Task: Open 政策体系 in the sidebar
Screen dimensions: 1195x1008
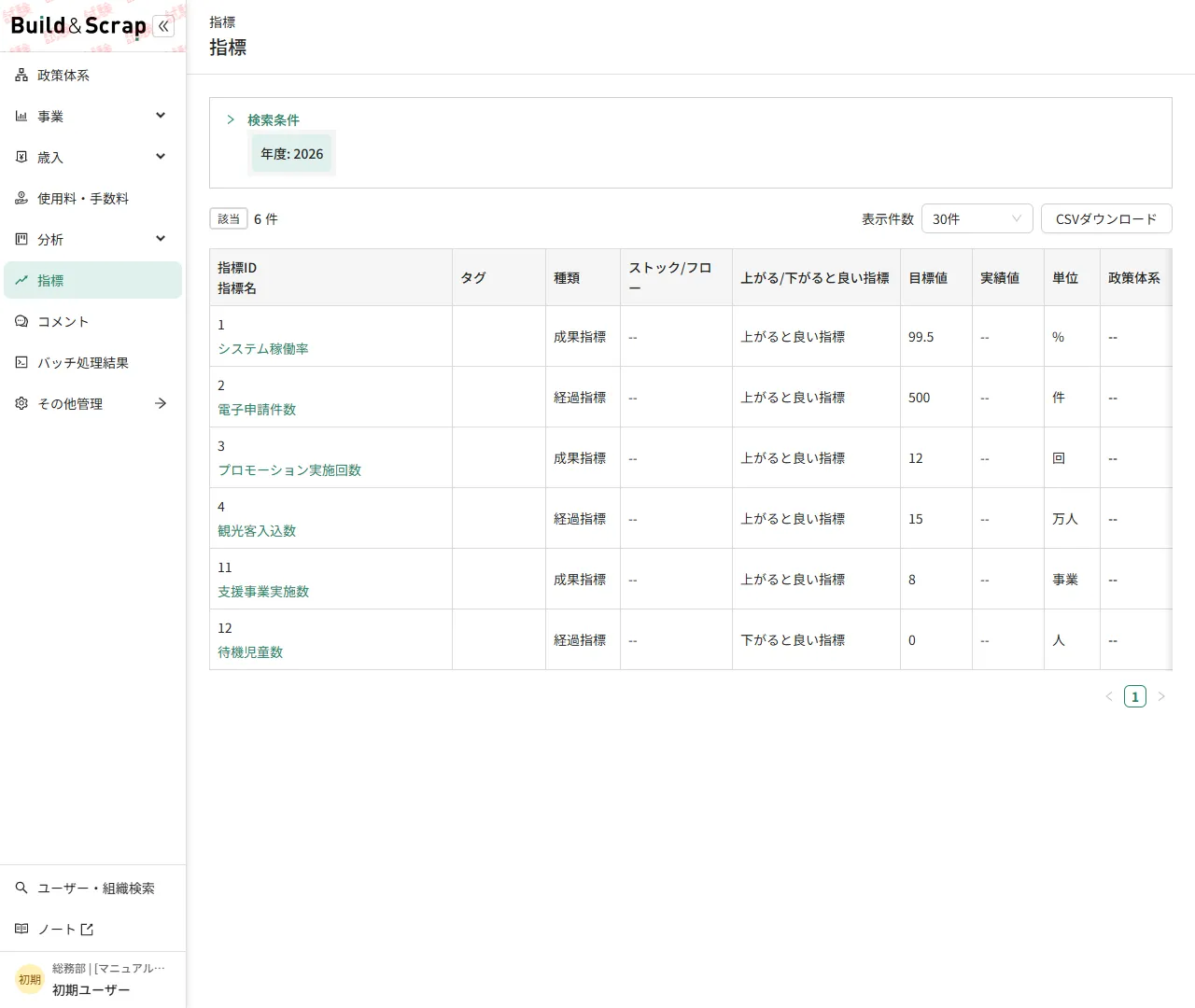Action: pos(92,75)
